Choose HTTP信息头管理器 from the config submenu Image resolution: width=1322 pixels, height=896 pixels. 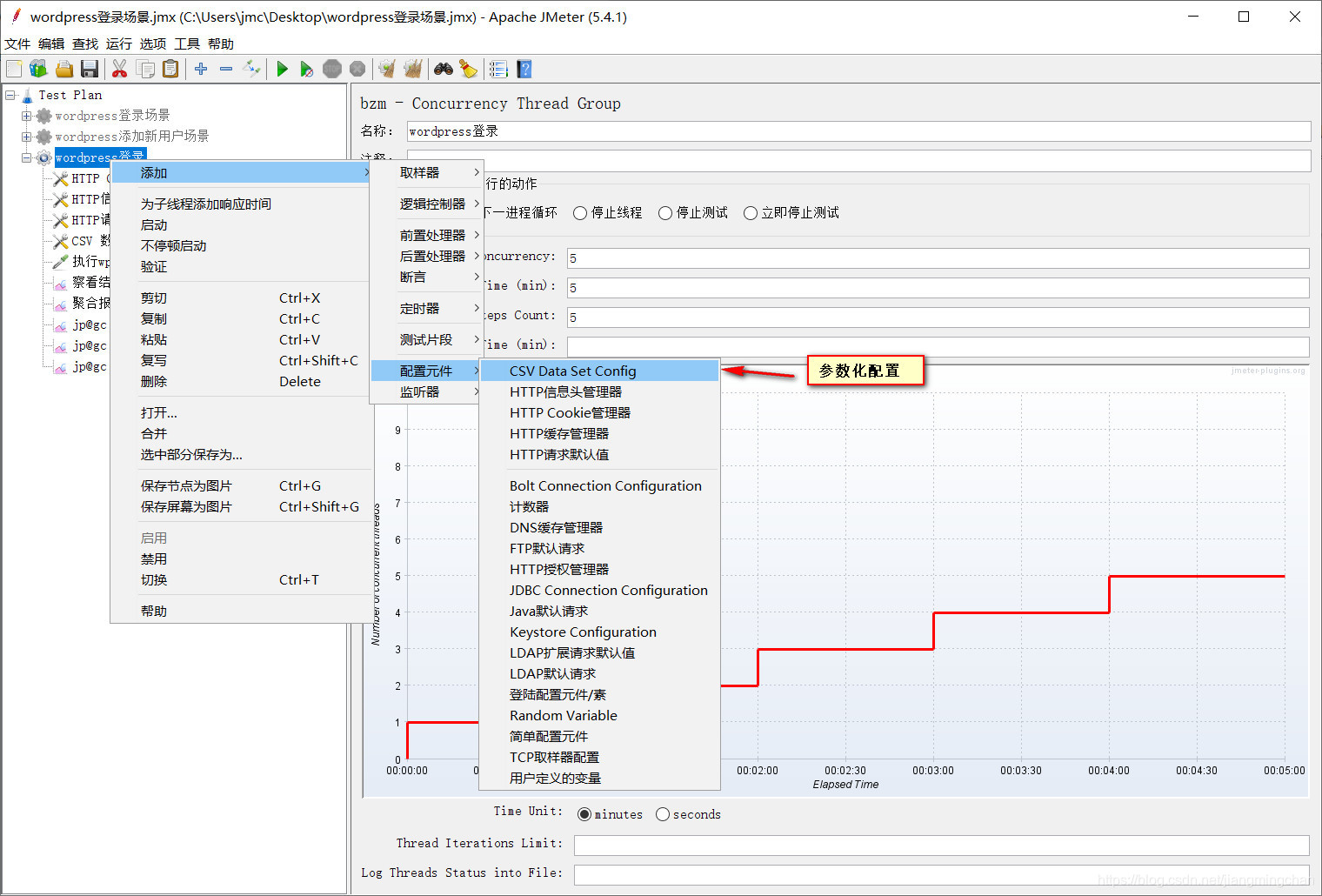599,391
